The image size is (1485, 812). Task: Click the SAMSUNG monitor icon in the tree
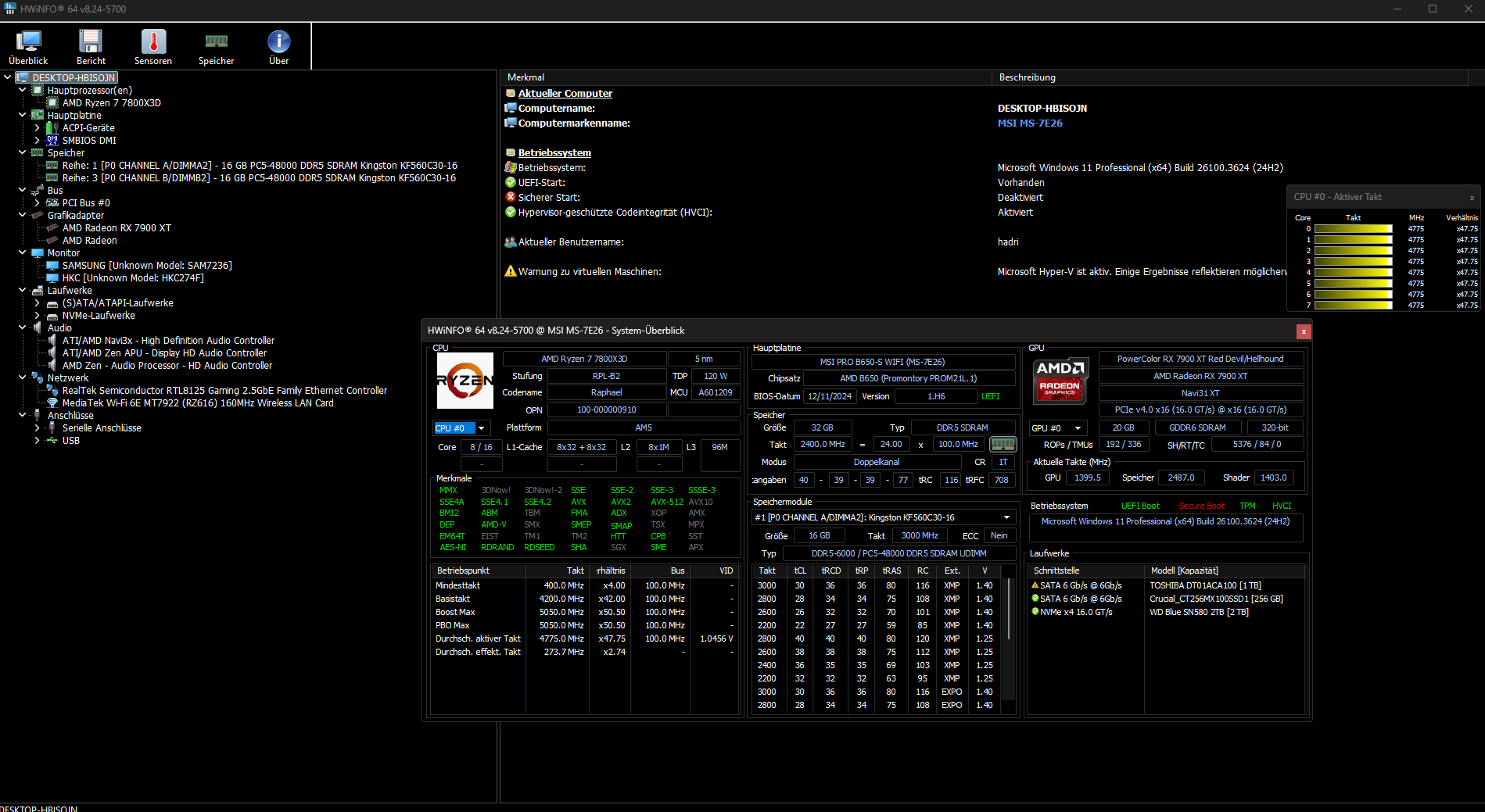click(52, 266)
